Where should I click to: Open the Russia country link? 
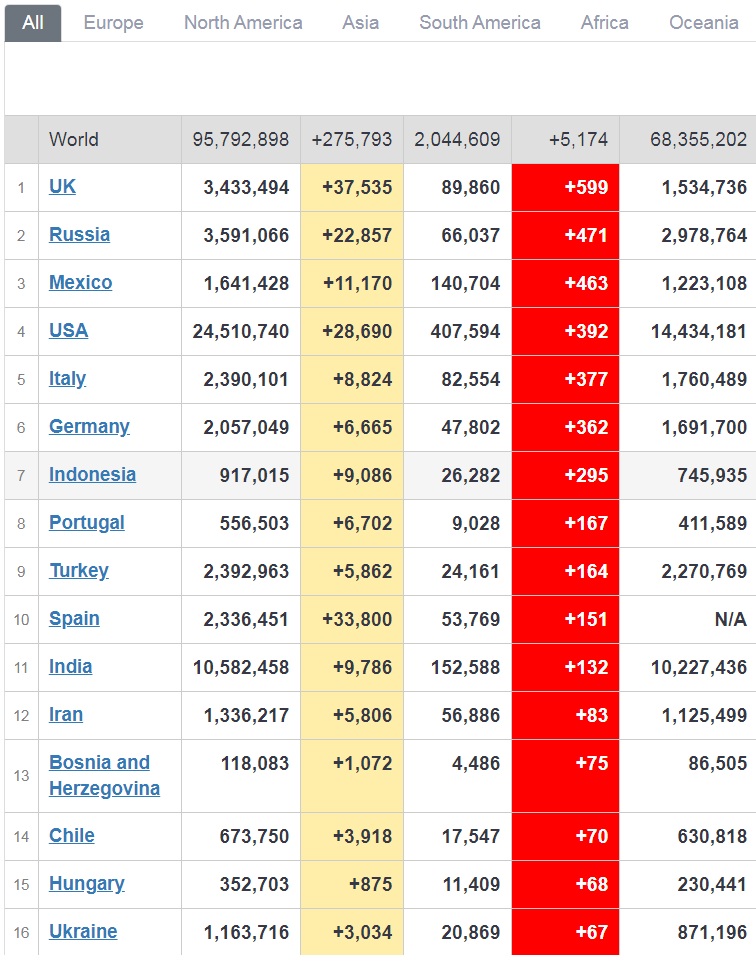(x=79, y=235)
